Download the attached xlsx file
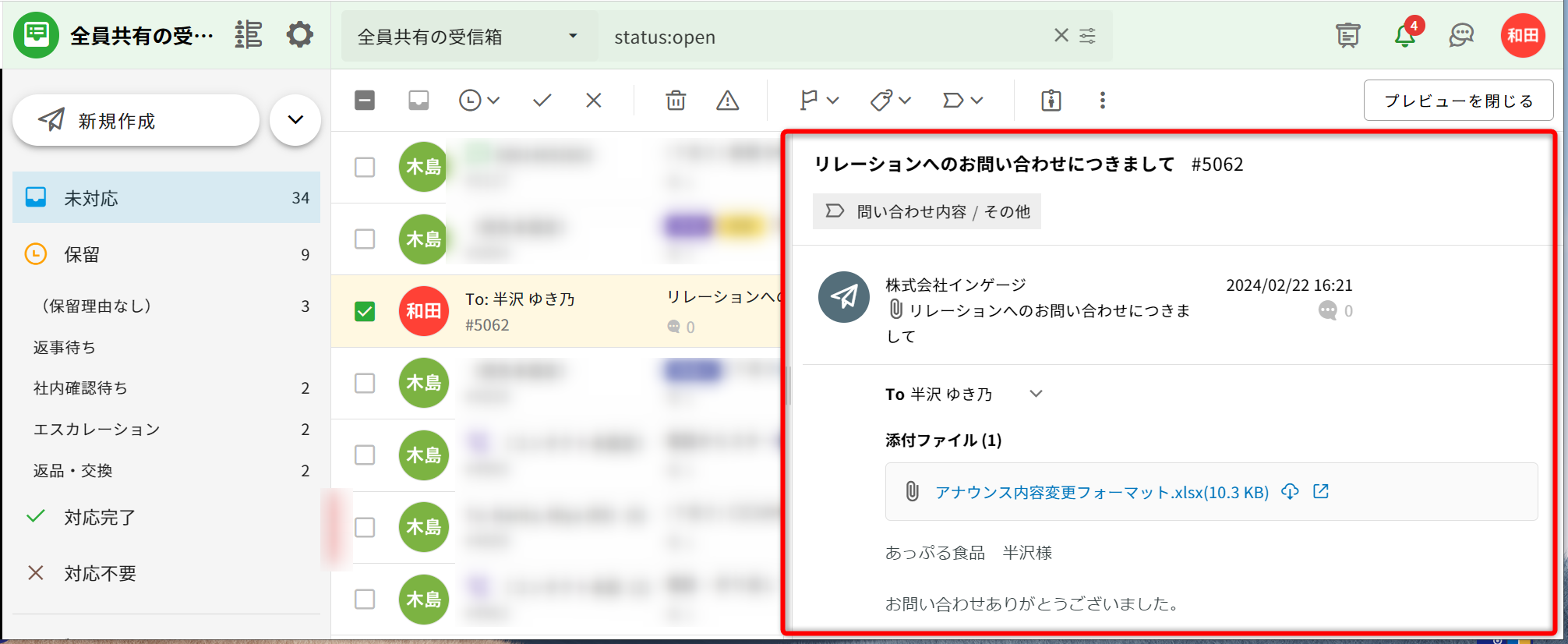The width and height of the screenshot is (1568, 644). (x=1291, y=491)
